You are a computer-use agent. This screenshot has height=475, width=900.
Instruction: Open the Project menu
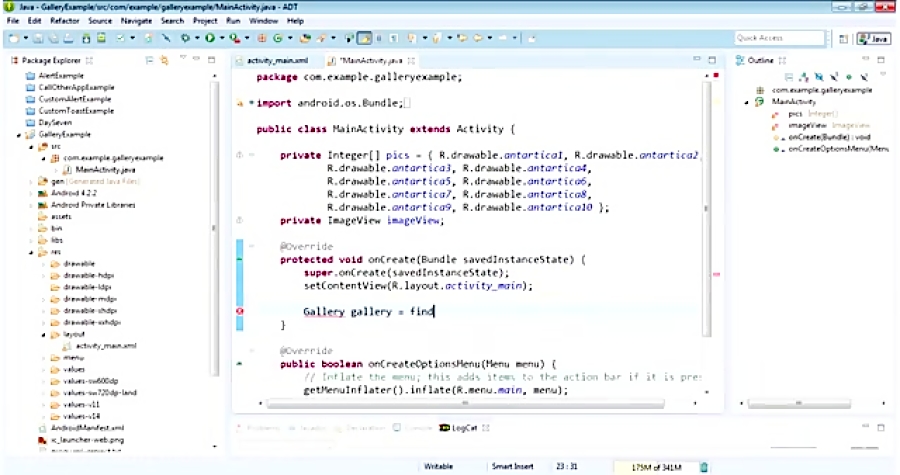point(205,21)
